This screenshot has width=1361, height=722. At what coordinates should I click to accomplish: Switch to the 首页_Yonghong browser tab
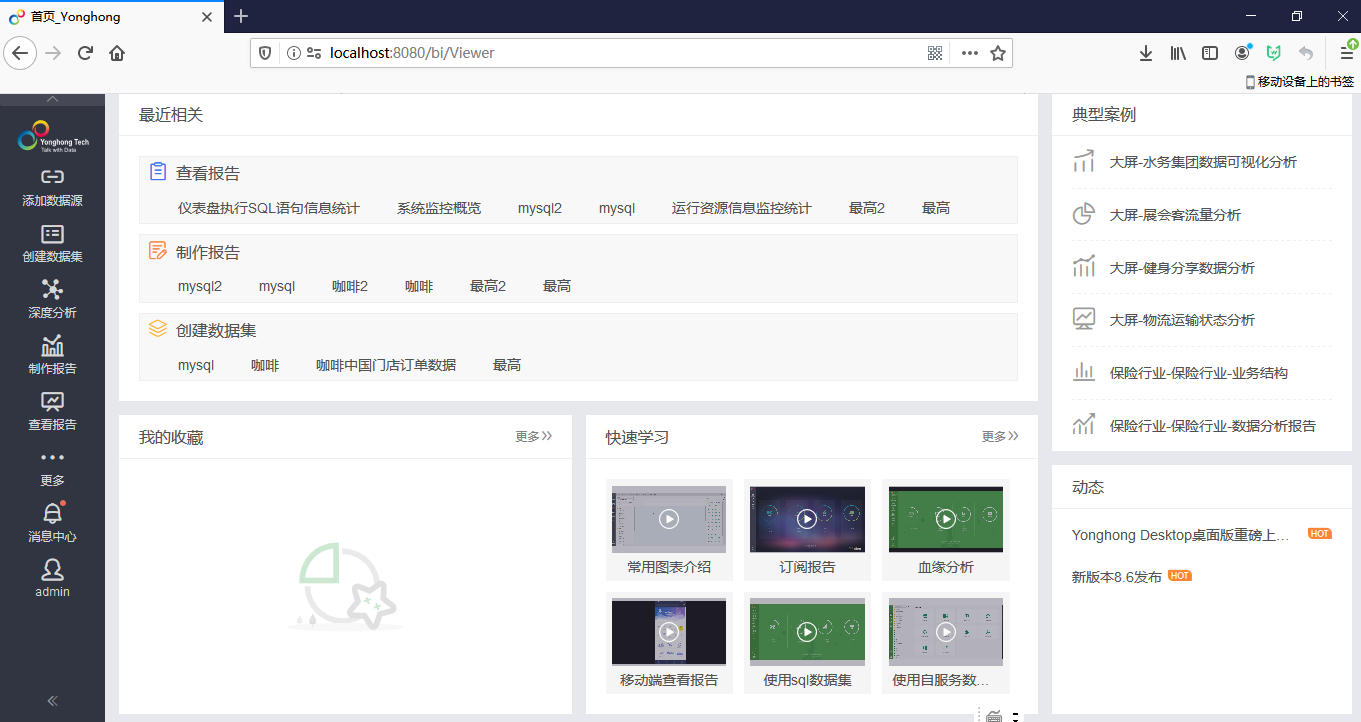click(x=110, y=16)
